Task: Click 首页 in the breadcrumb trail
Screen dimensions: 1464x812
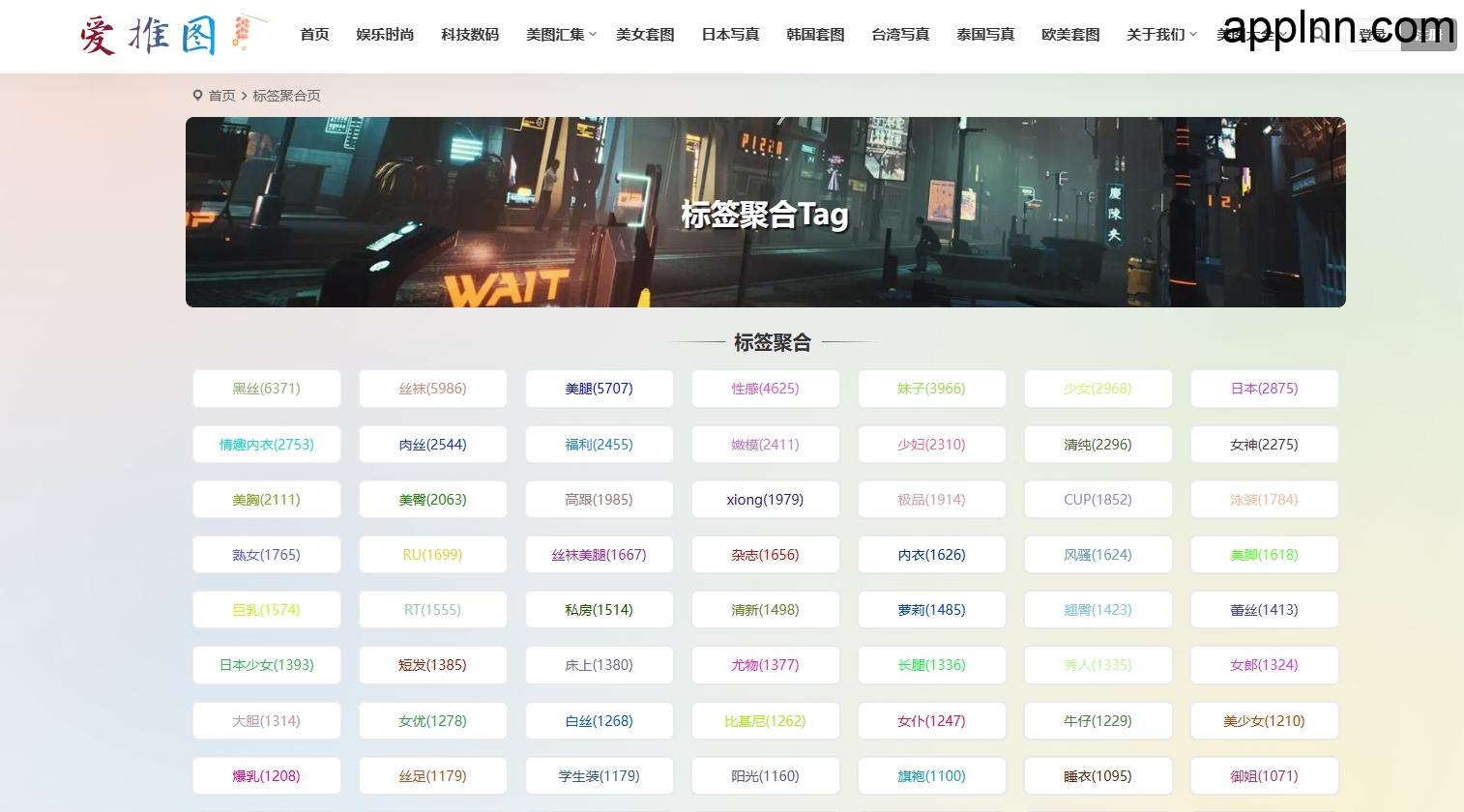Action: pos(221,95)
